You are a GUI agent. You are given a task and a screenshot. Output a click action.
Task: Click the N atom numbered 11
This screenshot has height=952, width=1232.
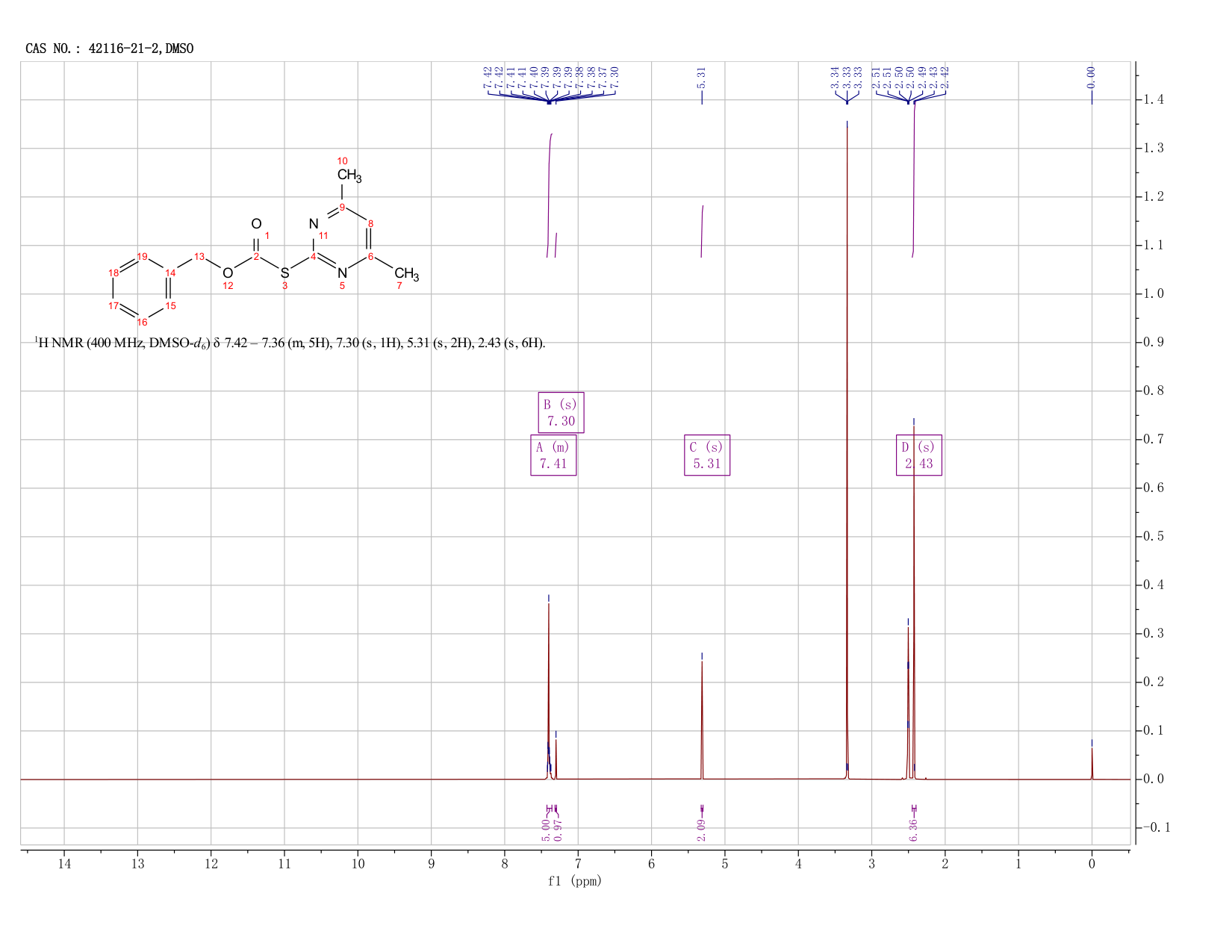(x=314, y=223)
